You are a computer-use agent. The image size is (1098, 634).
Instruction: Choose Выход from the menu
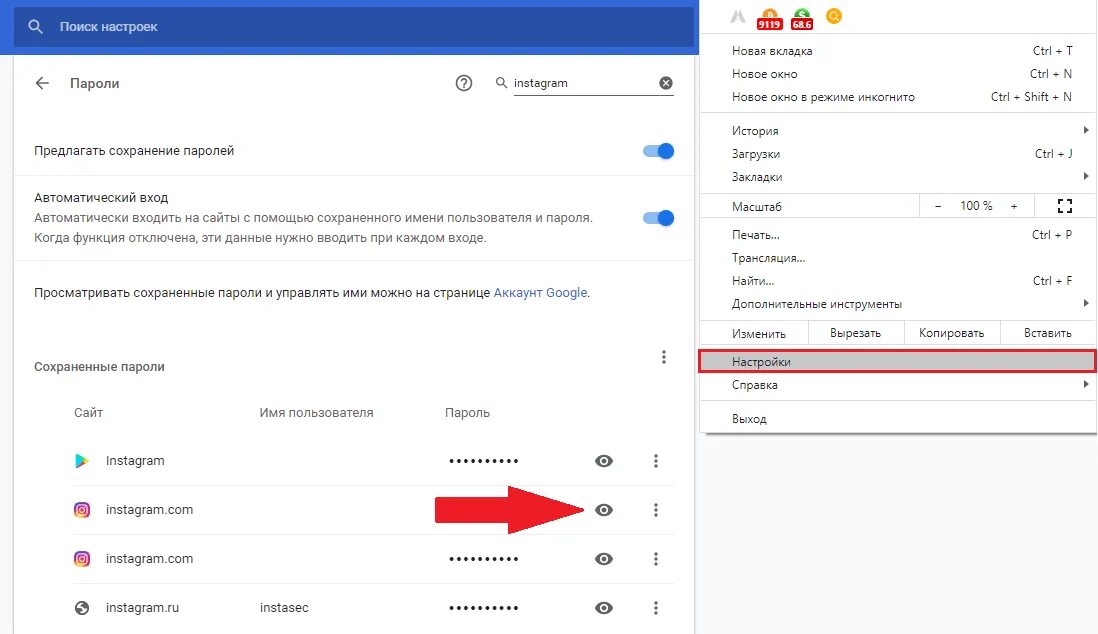898,419
